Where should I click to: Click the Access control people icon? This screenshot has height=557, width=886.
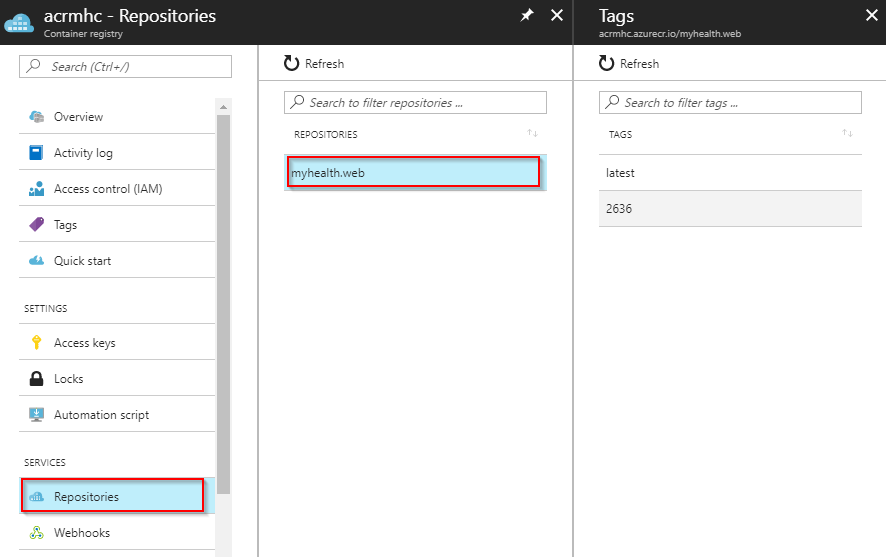[37, 189]
